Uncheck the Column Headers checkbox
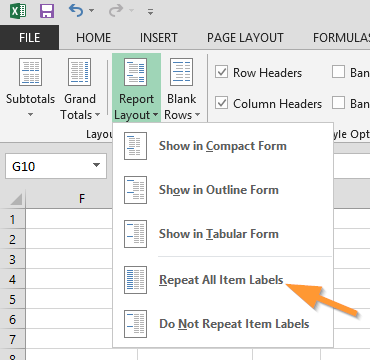 [221, 103]
